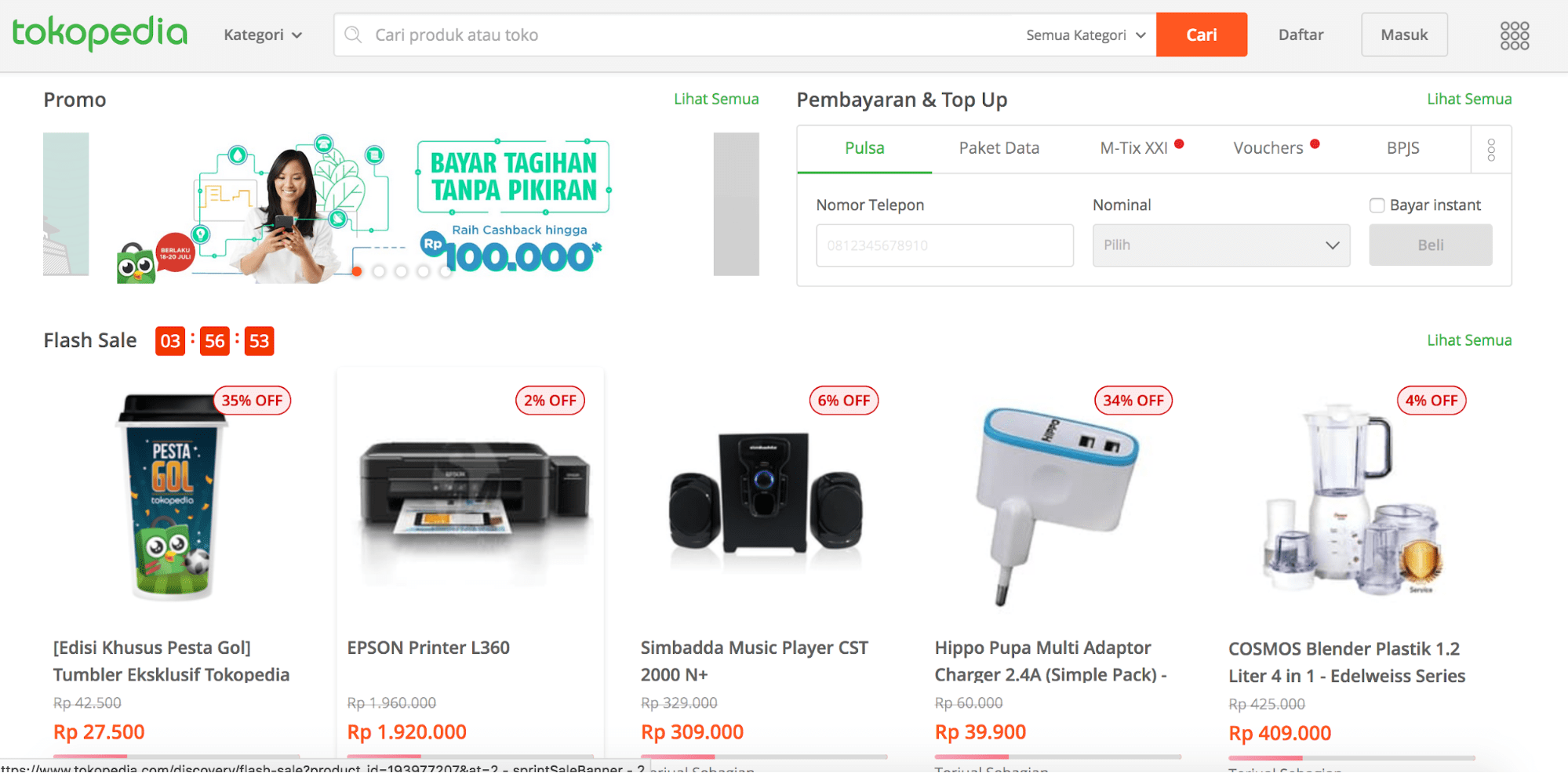Open the three-dot more payment options

pyautogui.click(x=1490, y=150)
